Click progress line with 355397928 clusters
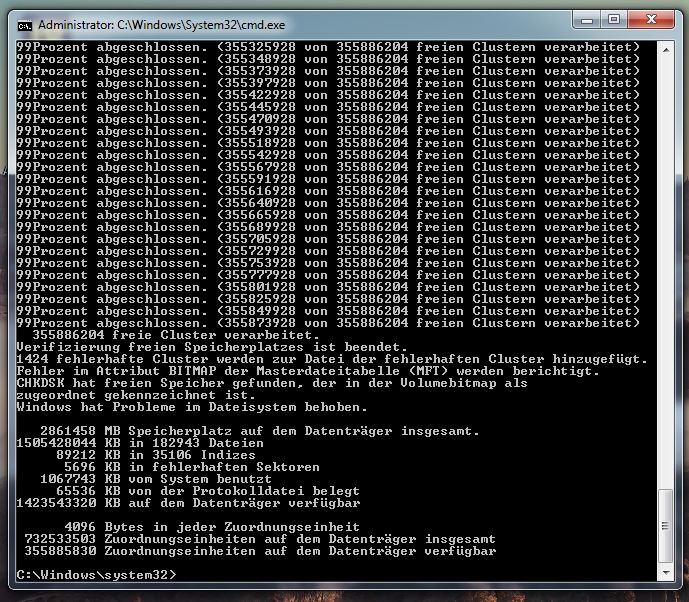The height and width of the screenshot is (602, 689). (x=328, y=83)
